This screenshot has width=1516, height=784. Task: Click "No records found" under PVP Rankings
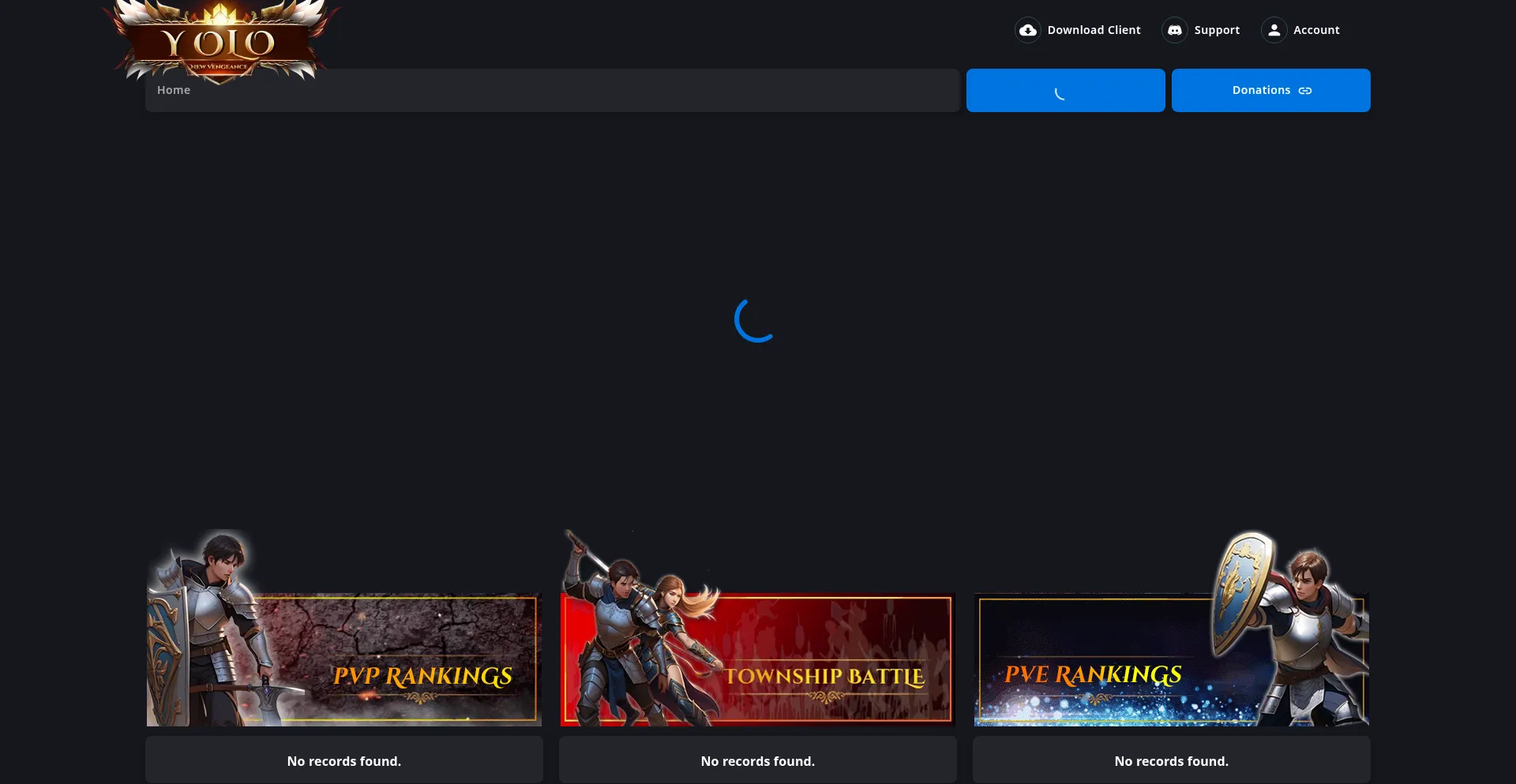click(344, 761)
